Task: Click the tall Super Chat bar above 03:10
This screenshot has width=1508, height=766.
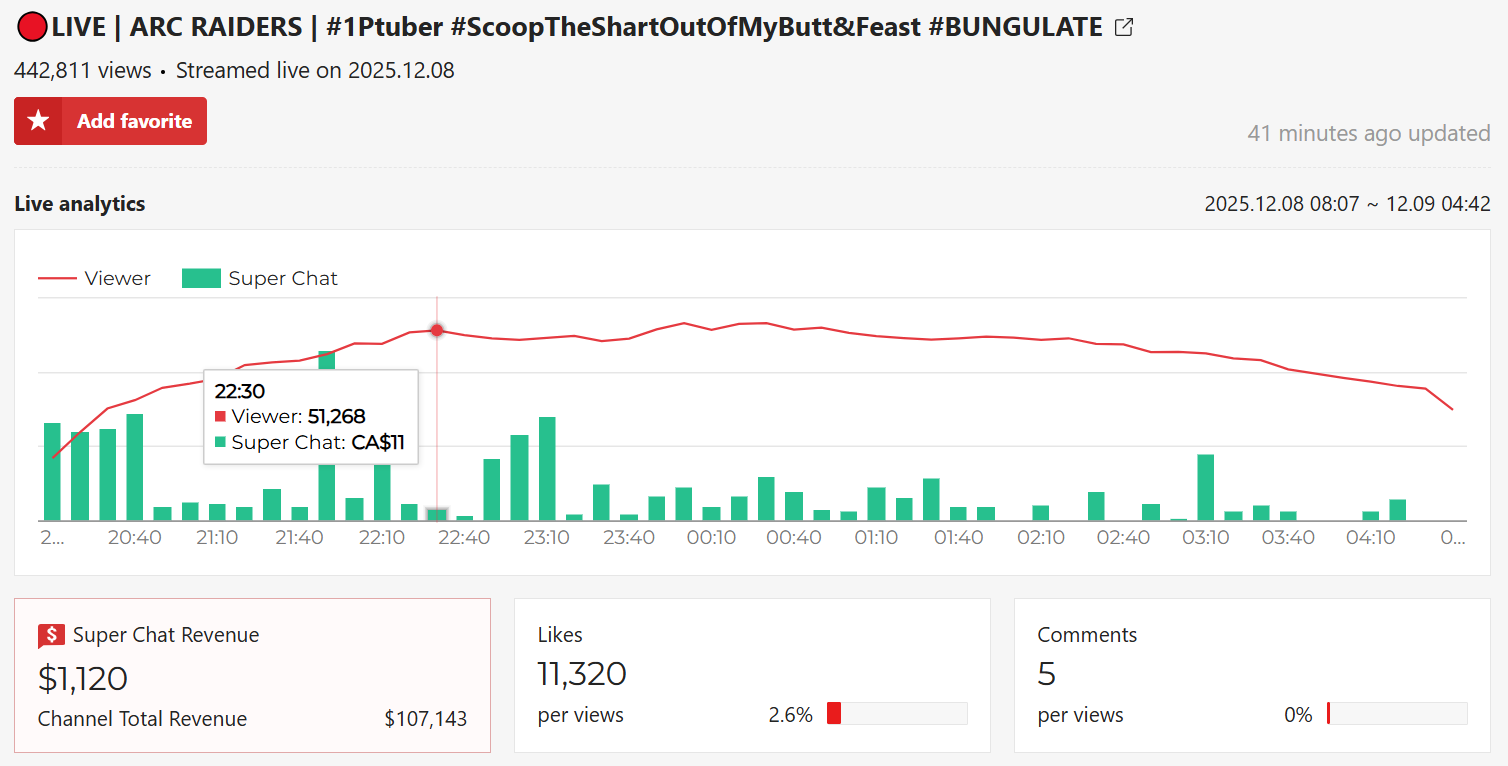Action: 1206,487
